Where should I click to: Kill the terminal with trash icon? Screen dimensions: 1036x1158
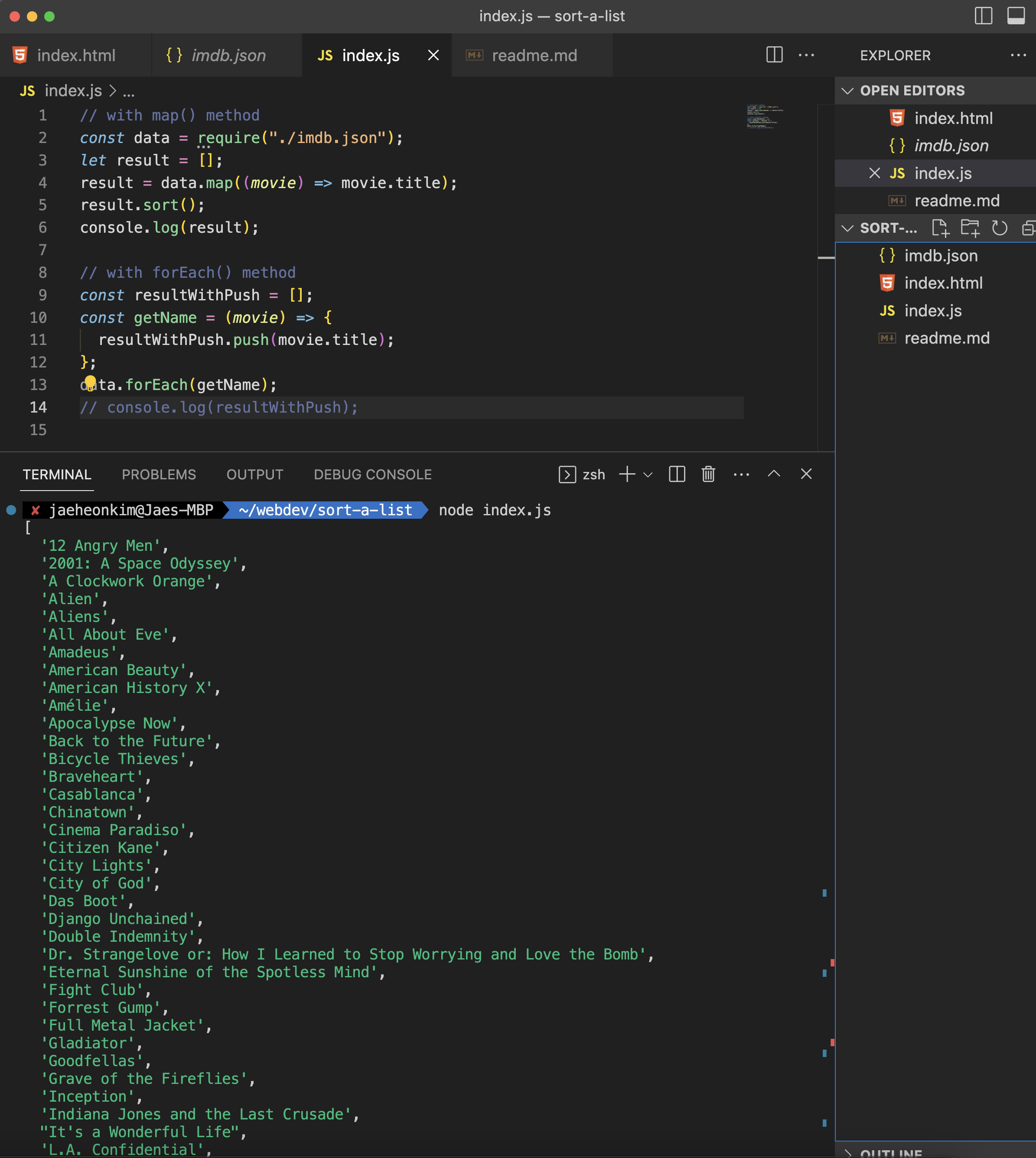pos(708,474)
